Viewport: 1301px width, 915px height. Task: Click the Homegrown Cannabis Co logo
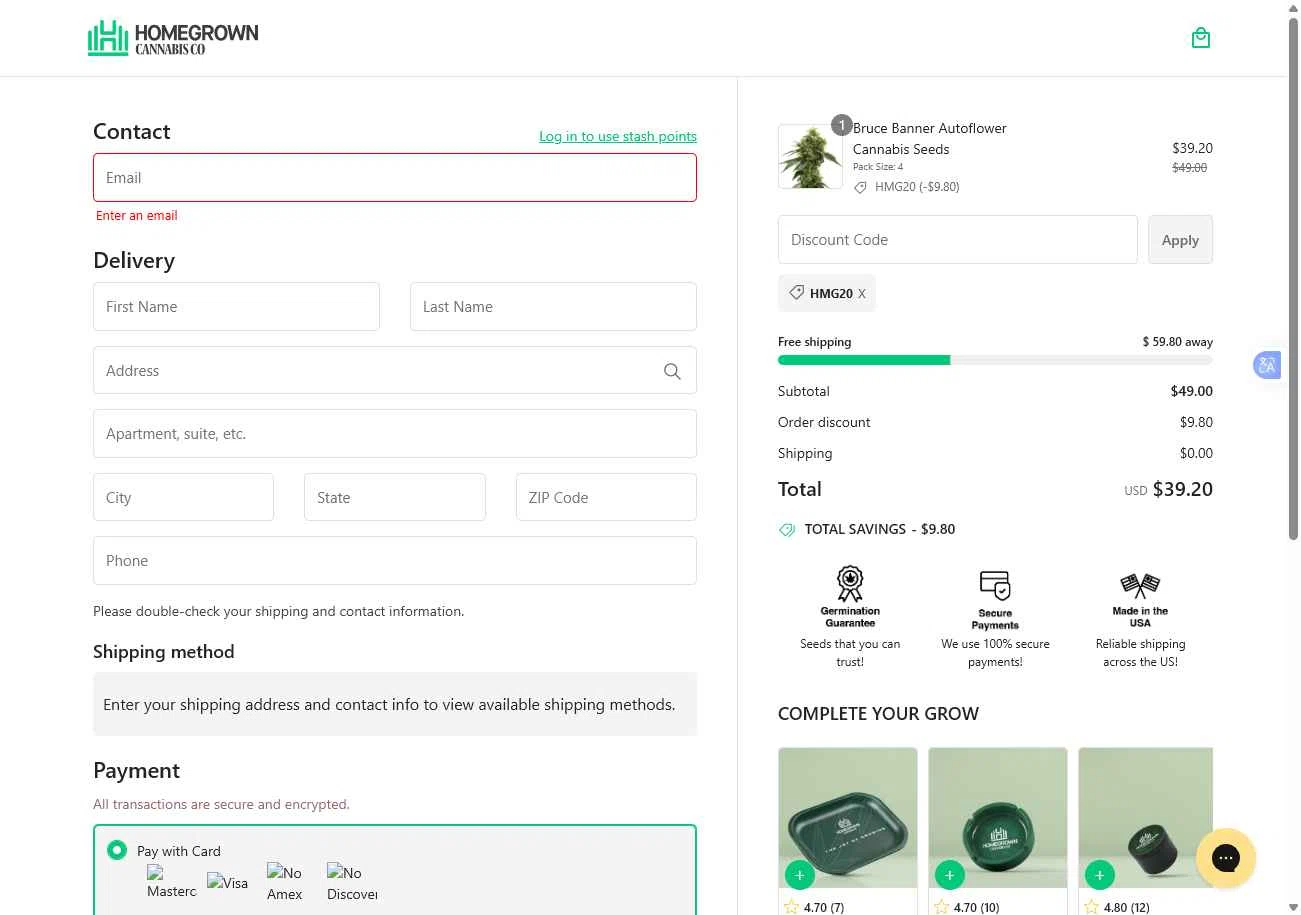point(173,38)
